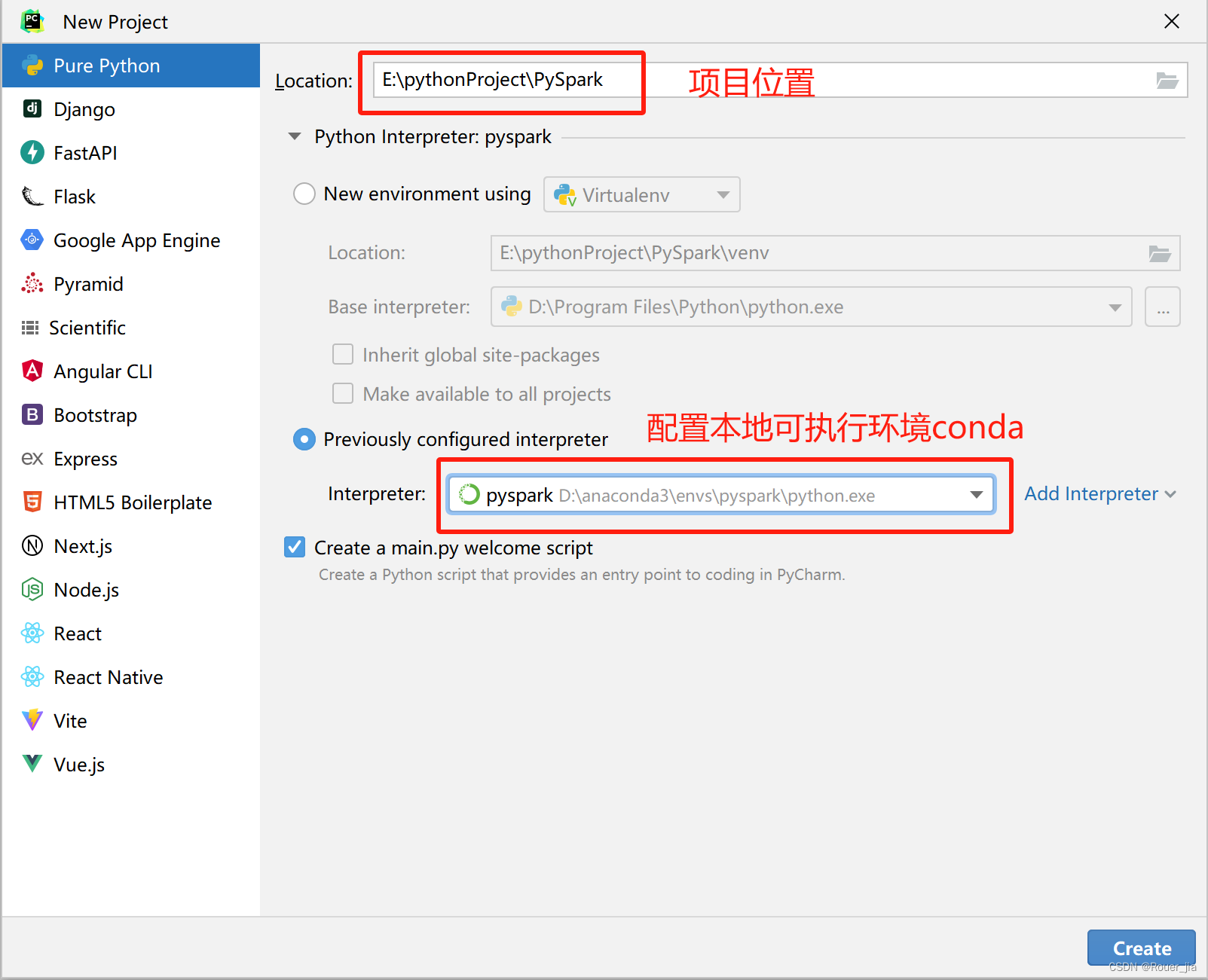This screenshot has height=980, width=1208.
Task: Select the Pure Python project type icon
Action: [x=32, y=66]
